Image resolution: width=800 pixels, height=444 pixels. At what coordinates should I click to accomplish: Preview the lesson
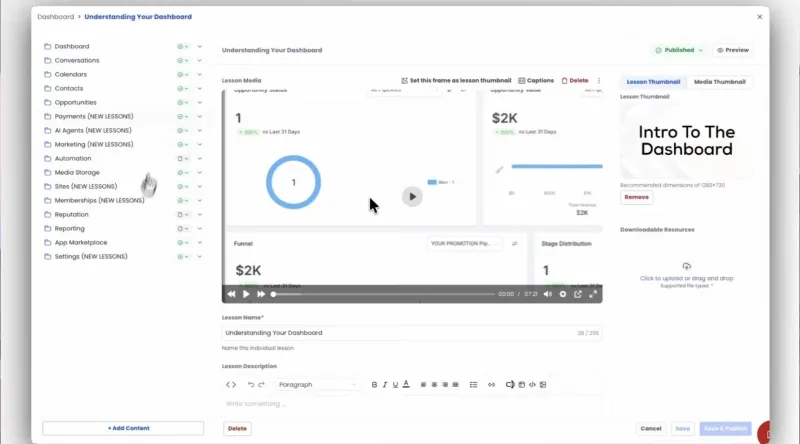[733, 50]
